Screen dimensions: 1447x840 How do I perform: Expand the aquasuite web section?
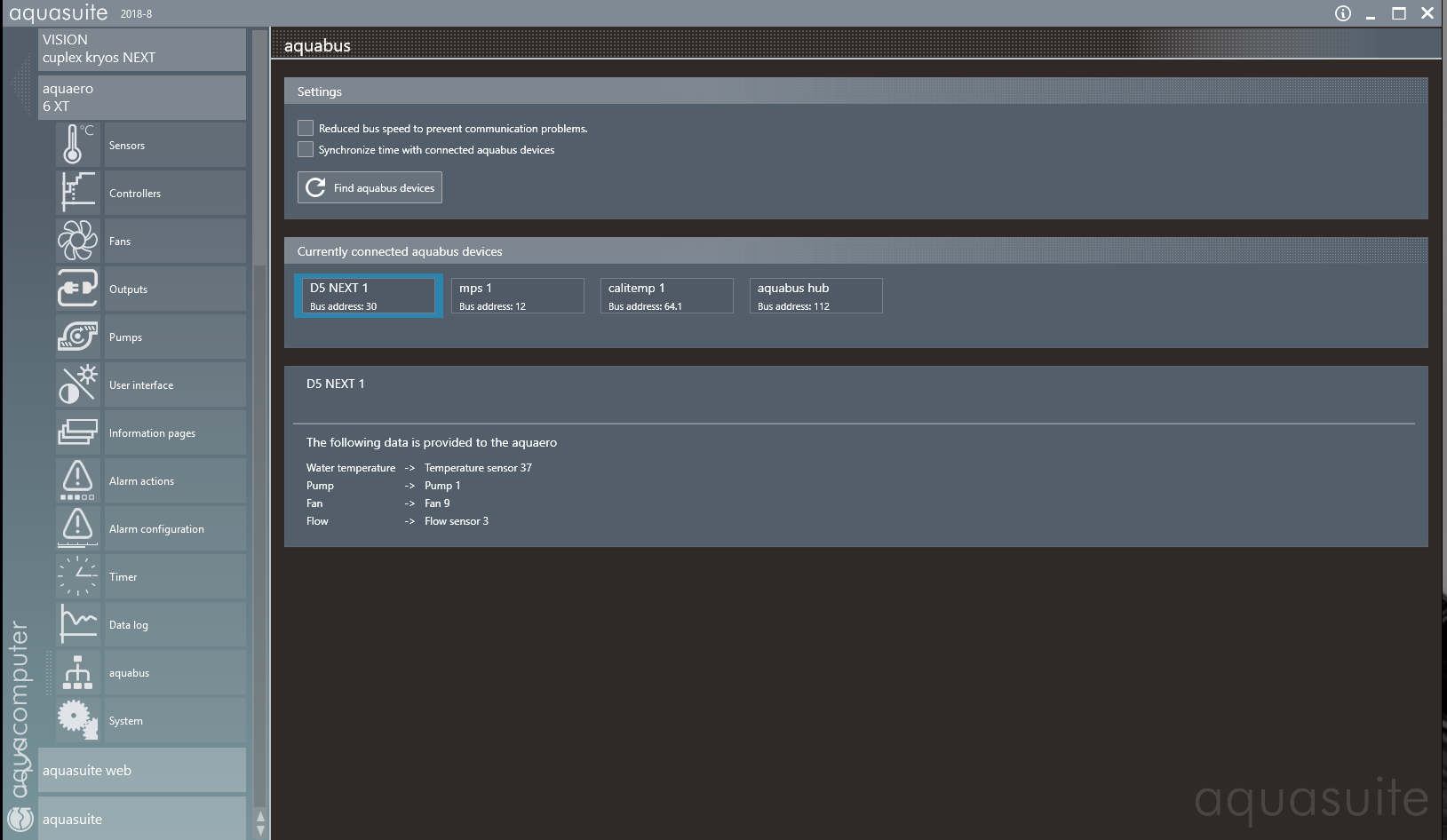(x=142, y=770)
